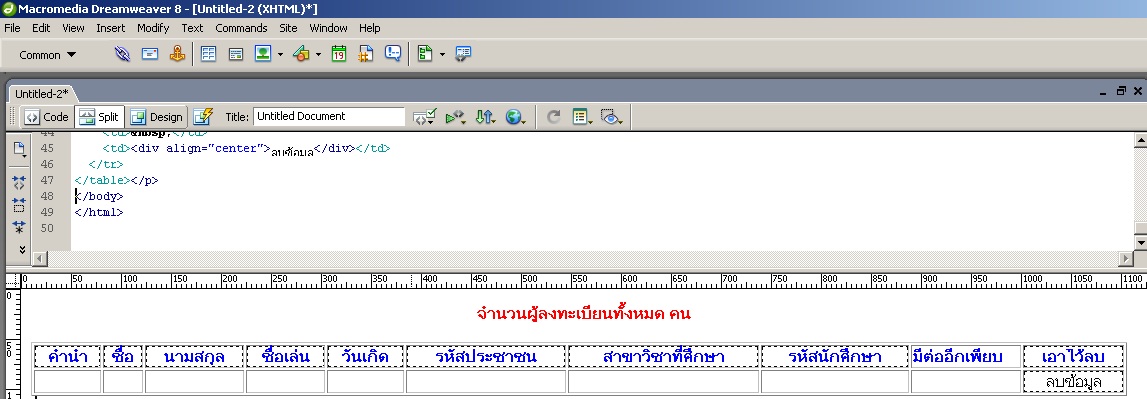Select the รหัสประชาชน table header cell
Viewport: 1147px width, 399px height.
click(x=486, y=357)
